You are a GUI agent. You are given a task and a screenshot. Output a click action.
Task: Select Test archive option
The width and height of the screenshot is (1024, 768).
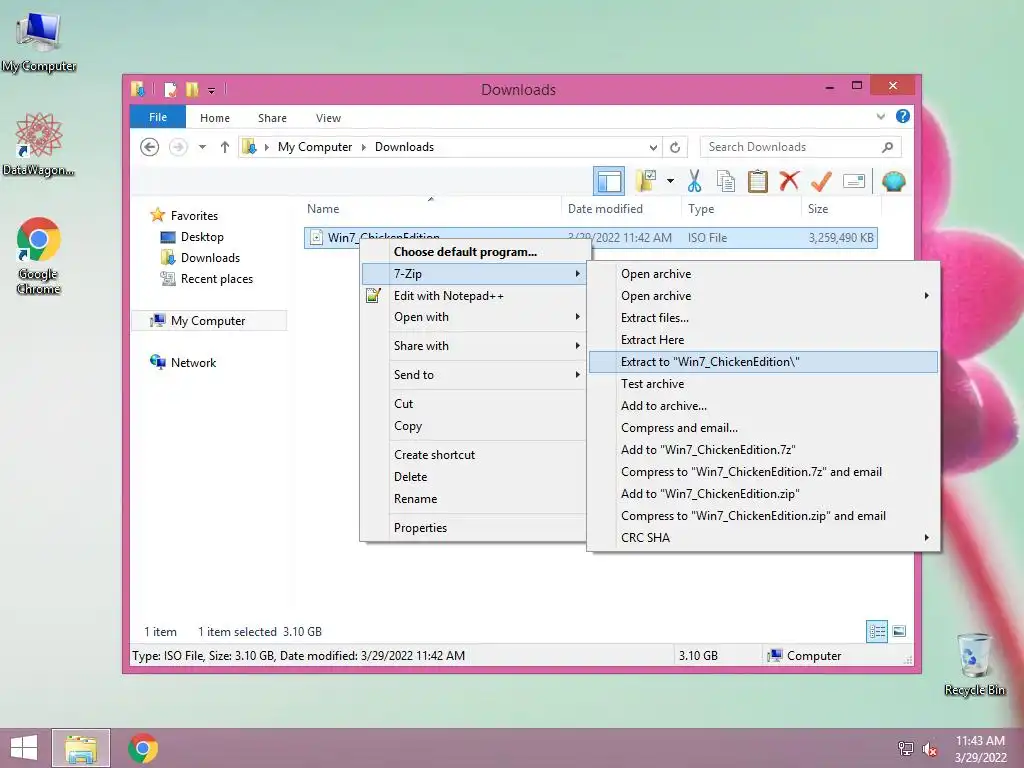point(763,384)
